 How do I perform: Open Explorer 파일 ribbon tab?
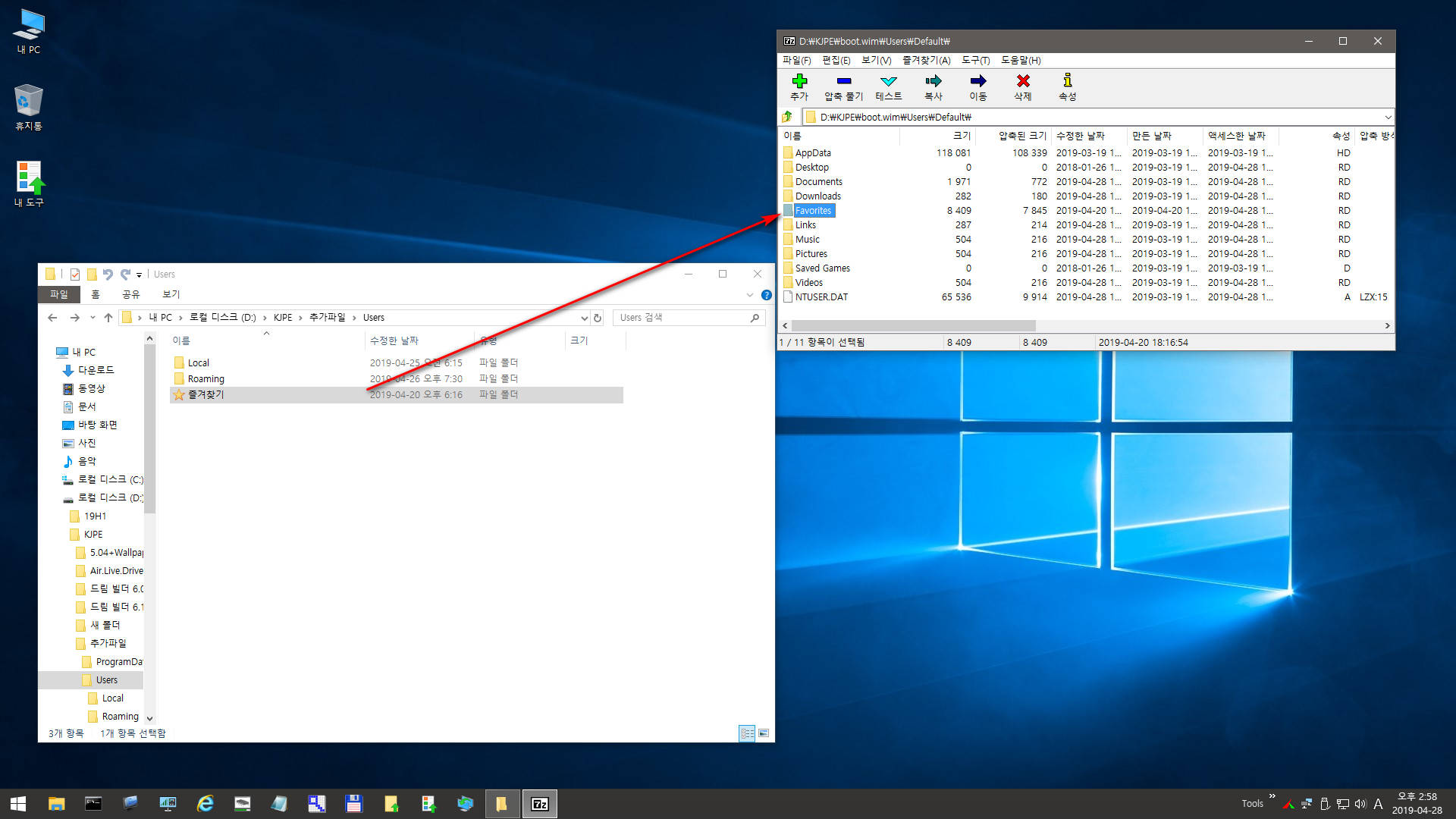58,294
